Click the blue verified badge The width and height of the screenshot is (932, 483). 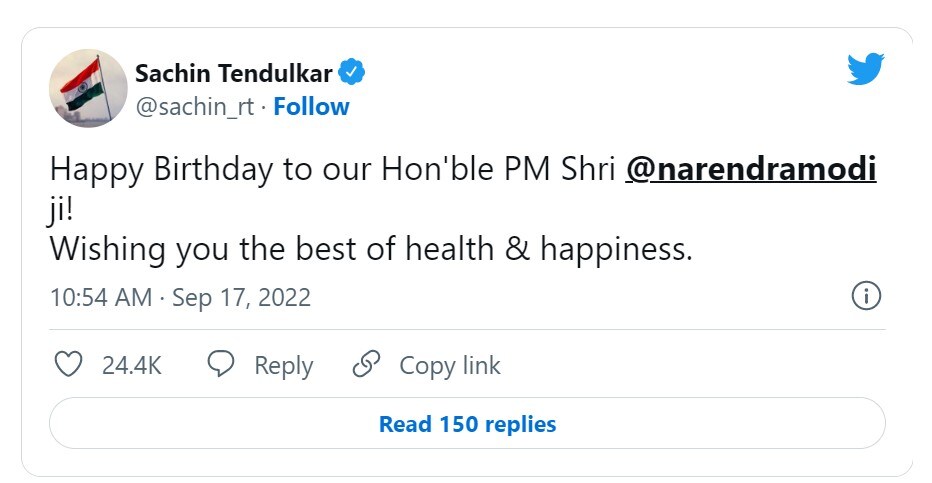[352, 72]
